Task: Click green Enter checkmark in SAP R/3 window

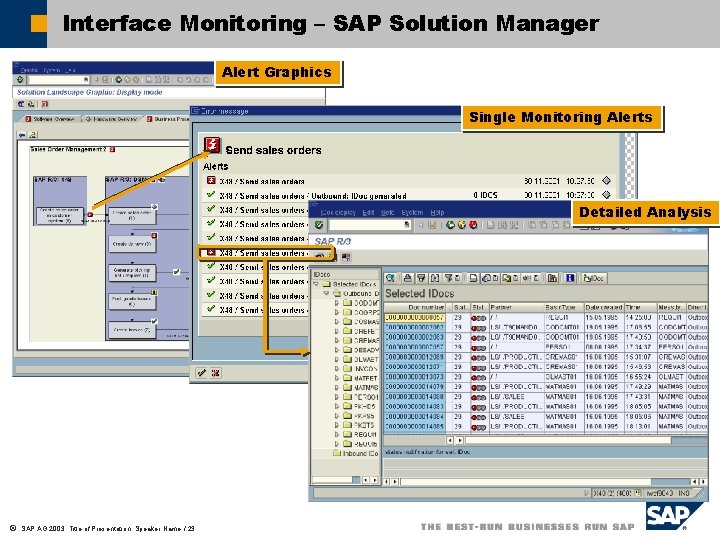Action: 319,225
